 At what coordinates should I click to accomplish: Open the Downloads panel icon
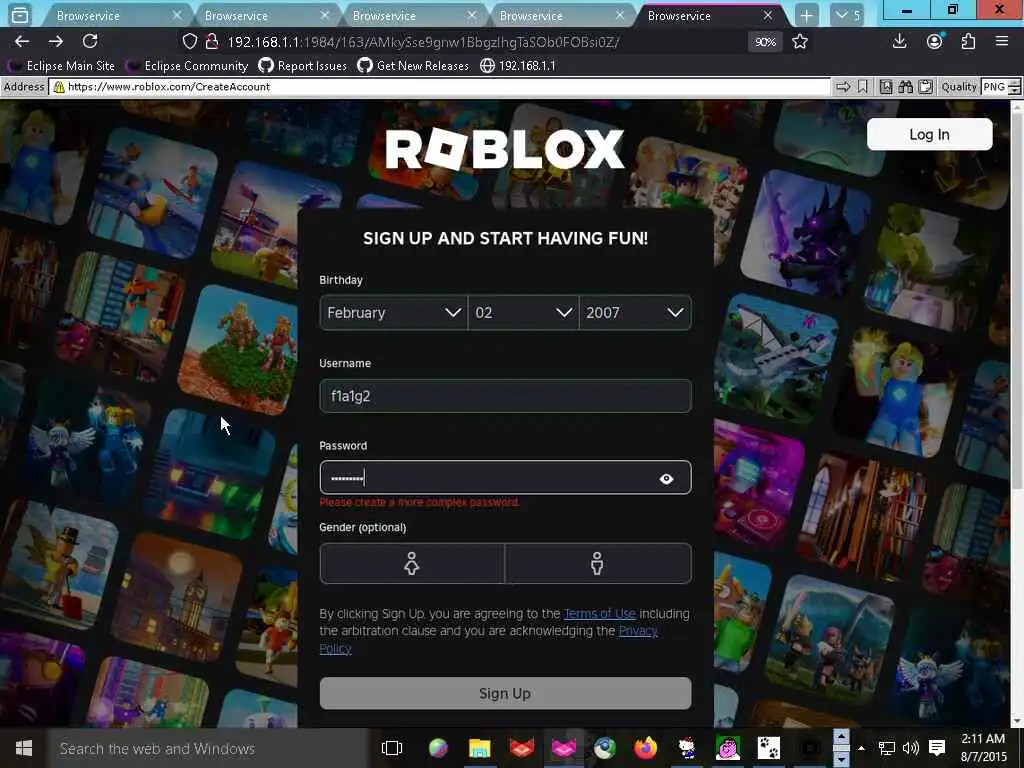[x=899, y=42]
